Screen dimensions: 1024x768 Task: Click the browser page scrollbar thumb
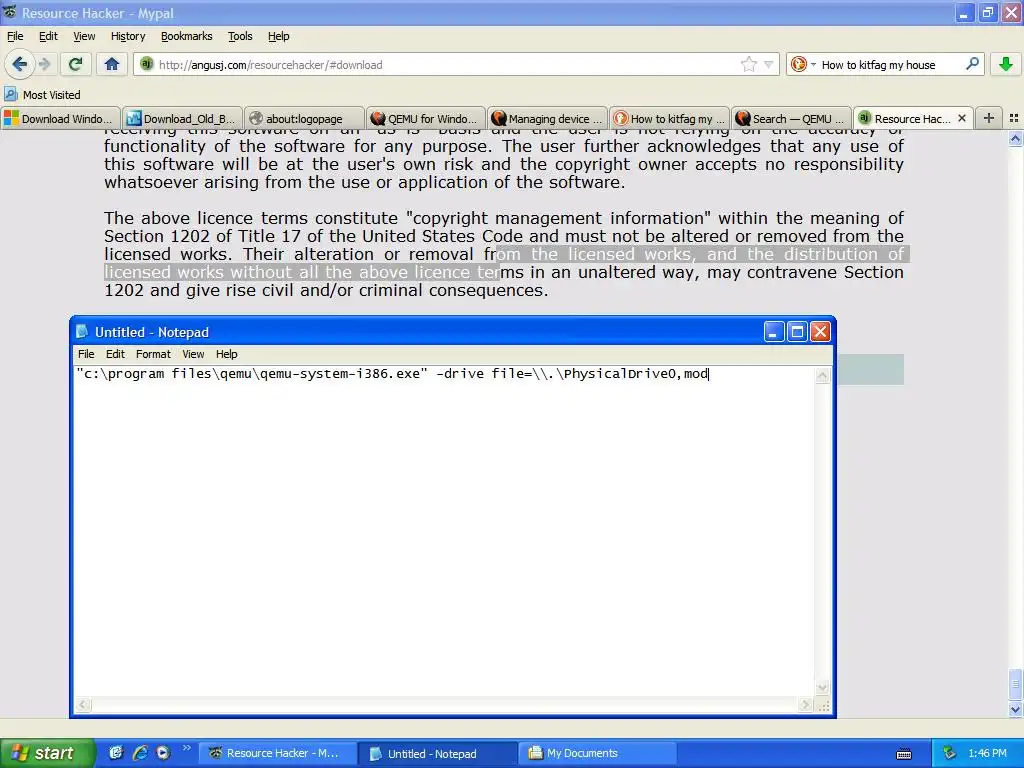point(1016,684)
